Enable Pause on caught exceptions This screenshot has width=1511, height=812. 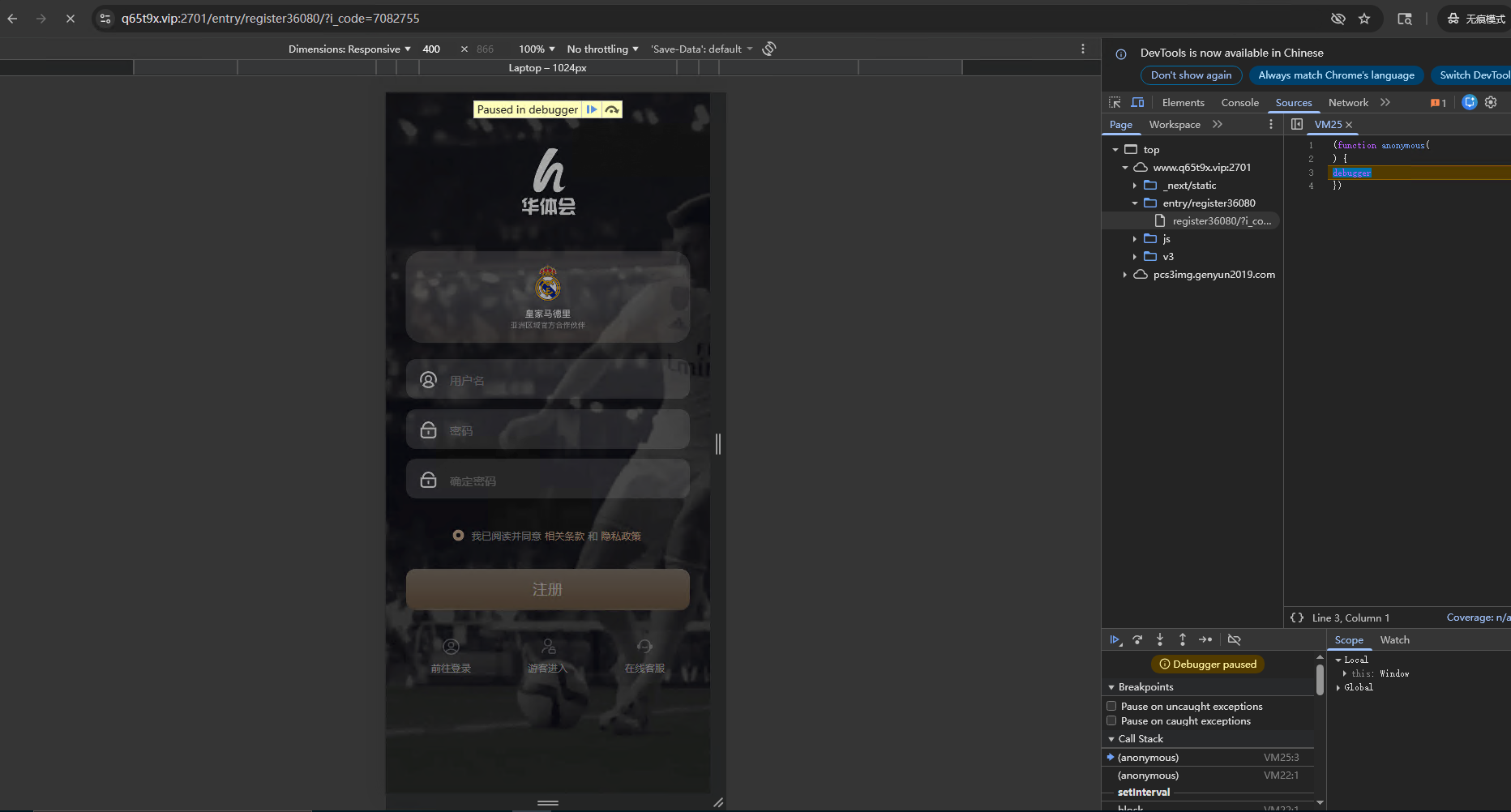coord(1111,720)
